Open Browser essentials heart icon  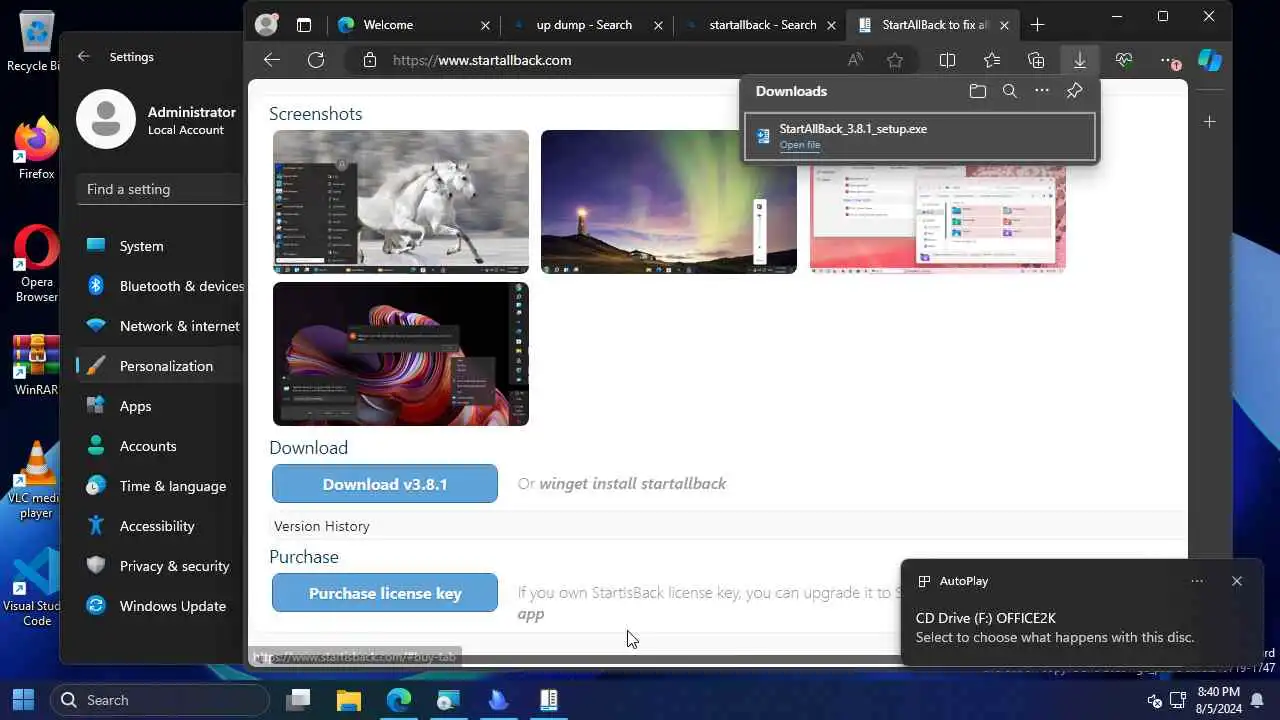tap(1123, 60)
